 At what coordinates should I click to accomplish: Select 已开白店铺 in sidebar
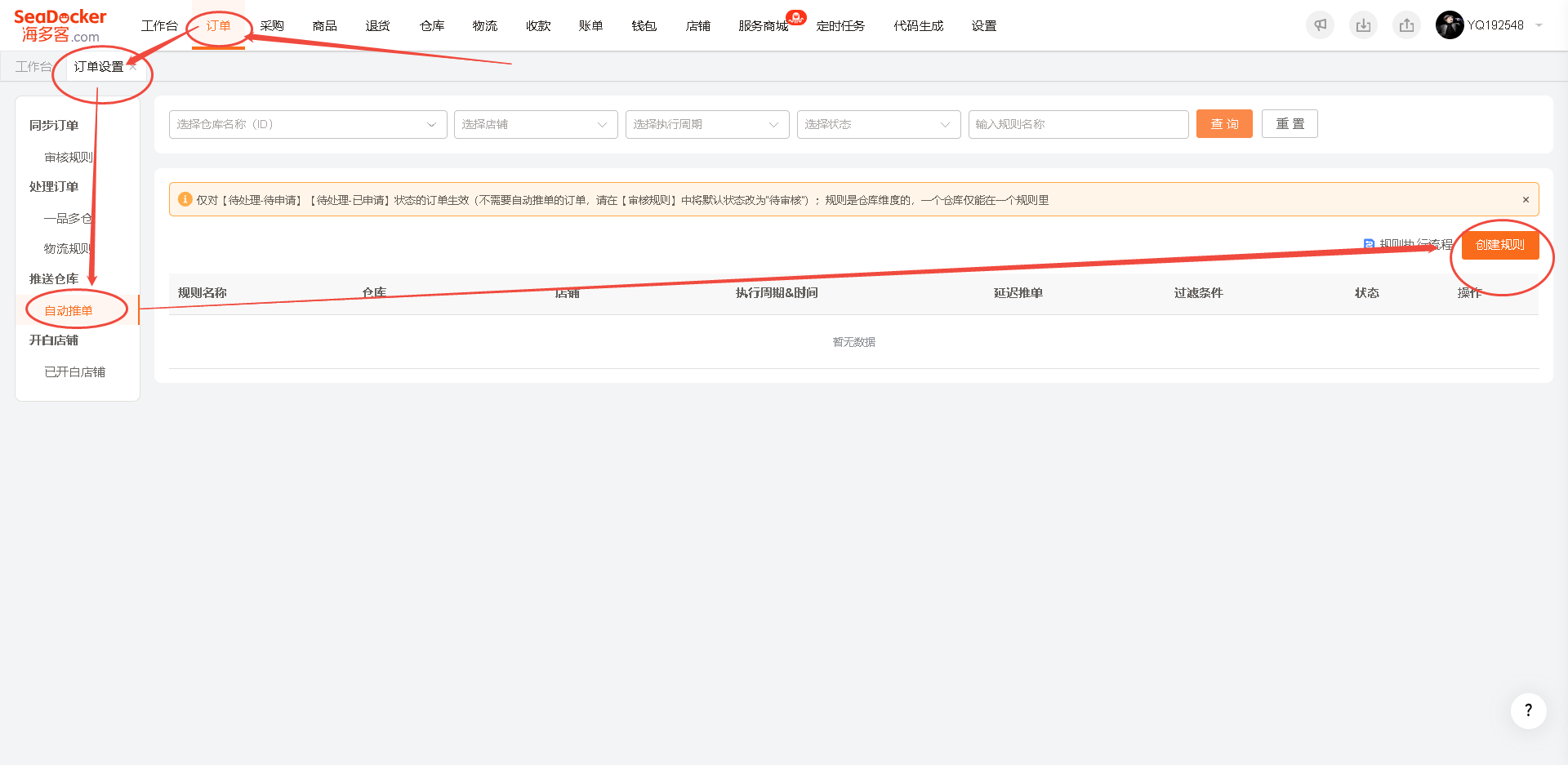(x=74, y=371)
